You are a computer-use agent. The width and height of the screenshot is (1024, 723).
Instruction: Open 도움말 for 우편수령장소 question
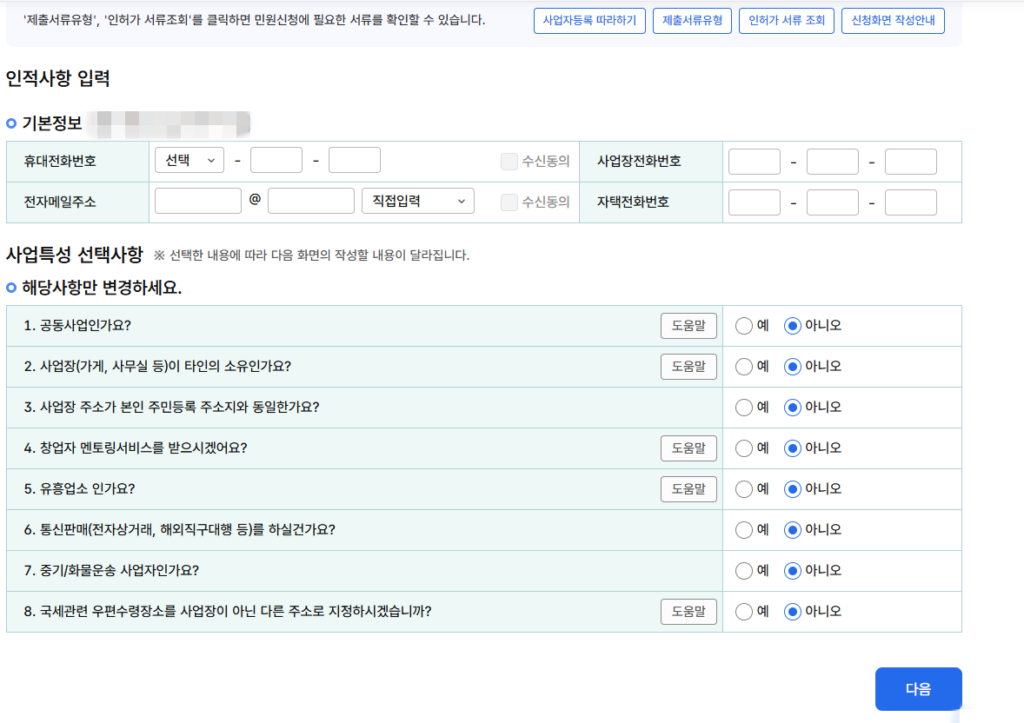click(688, 611)
